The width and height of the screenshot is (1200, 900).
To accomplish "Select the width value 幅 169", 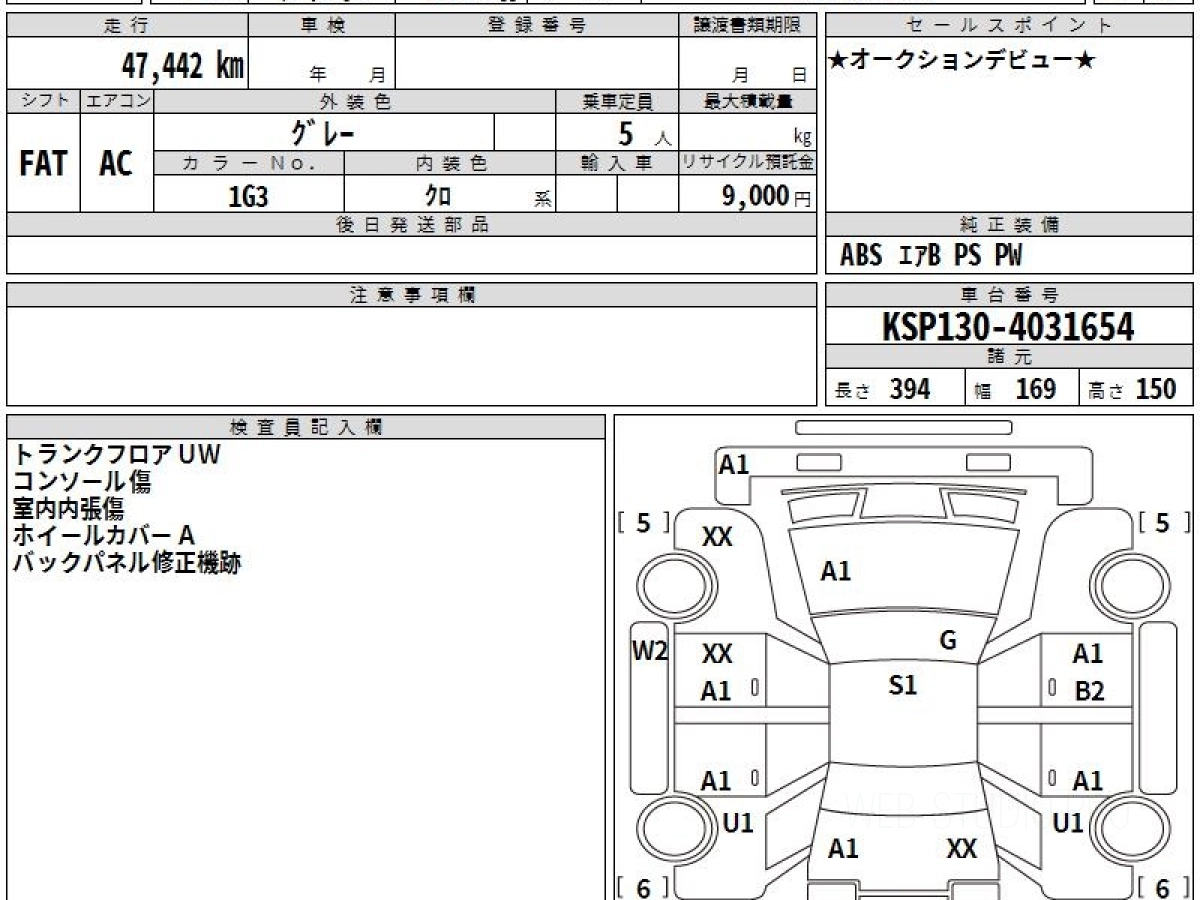I will (x=1016, y=389).
